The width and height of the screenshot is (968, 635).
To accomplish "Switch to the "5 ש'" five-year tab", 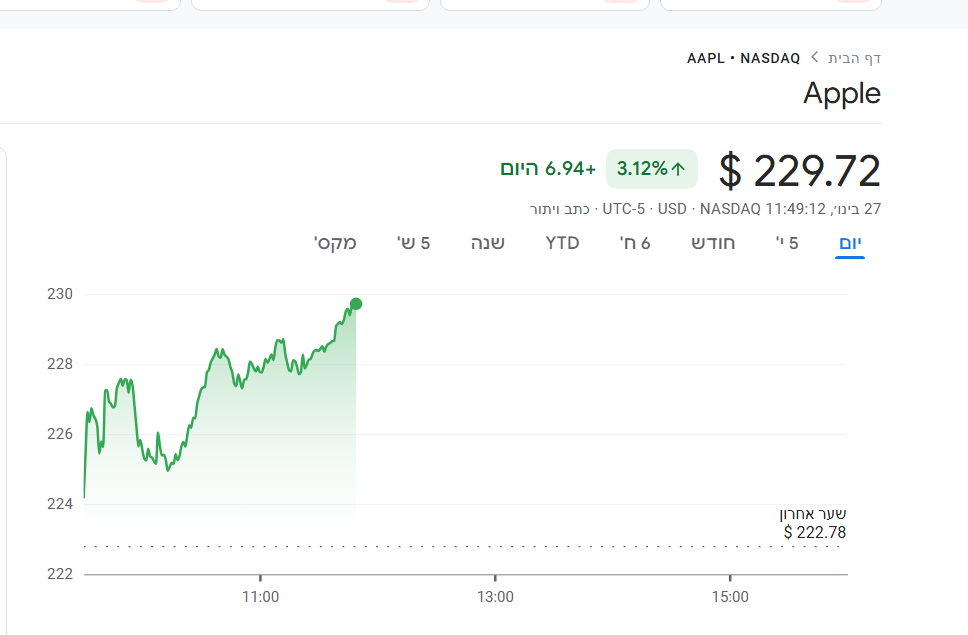I will [413, 243].
